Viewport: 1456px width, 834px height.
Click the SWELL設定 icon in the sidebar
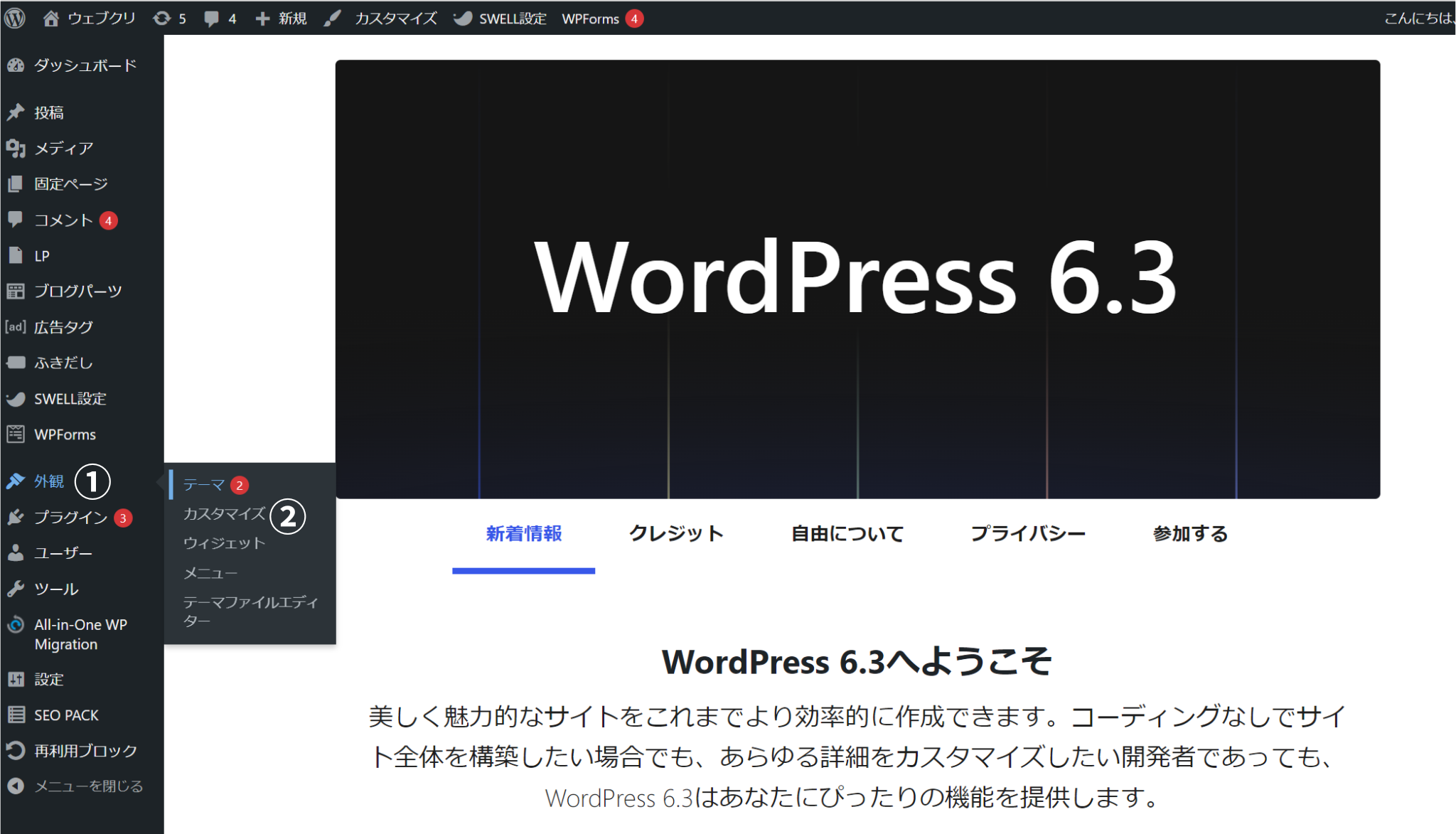click(x=16, y=399)
